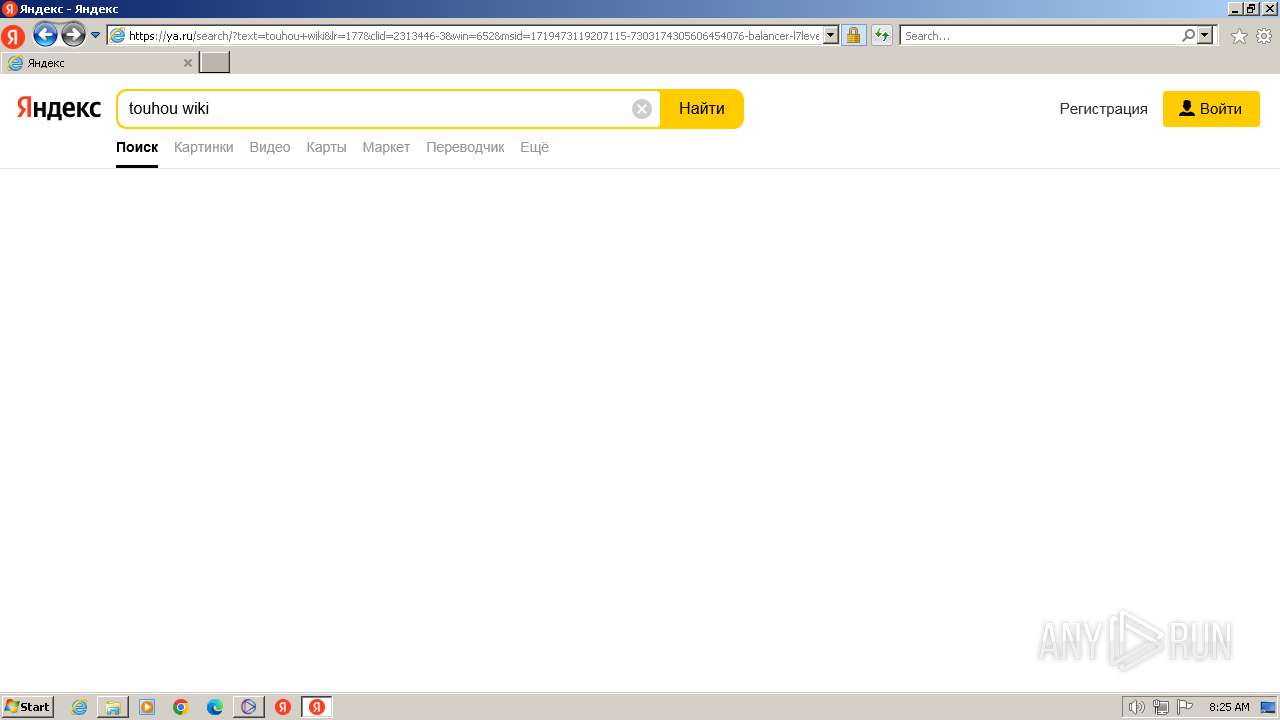This screenshot has height=720, width=1280.
Task: Go forward with browser forward arrow
Action: [x=73, y=35]
